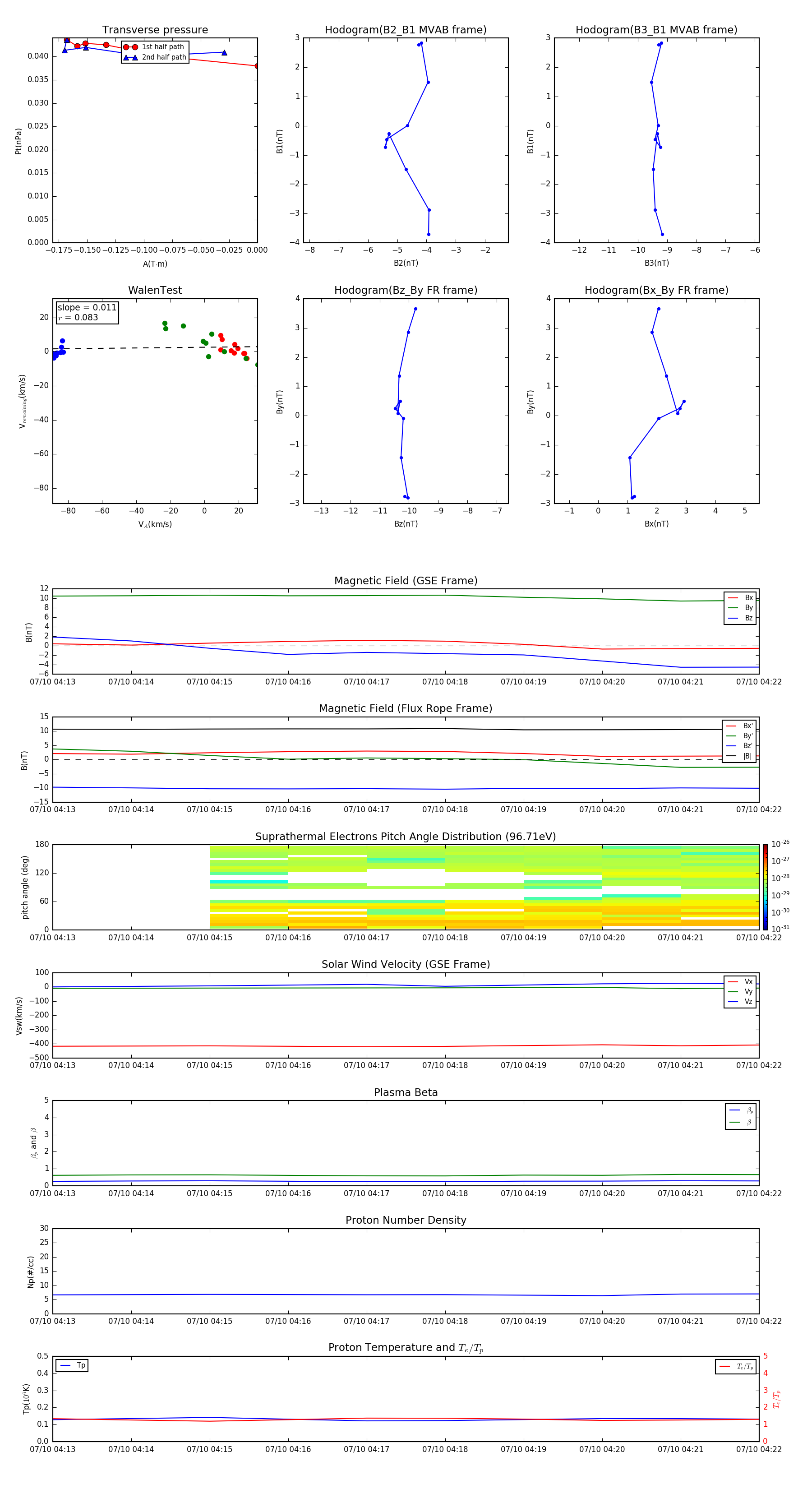Image resolution: width=812 pixels, height=1489 pixels.
Task: Click the Vx legend entry in velocity plot
Action: 740,981
